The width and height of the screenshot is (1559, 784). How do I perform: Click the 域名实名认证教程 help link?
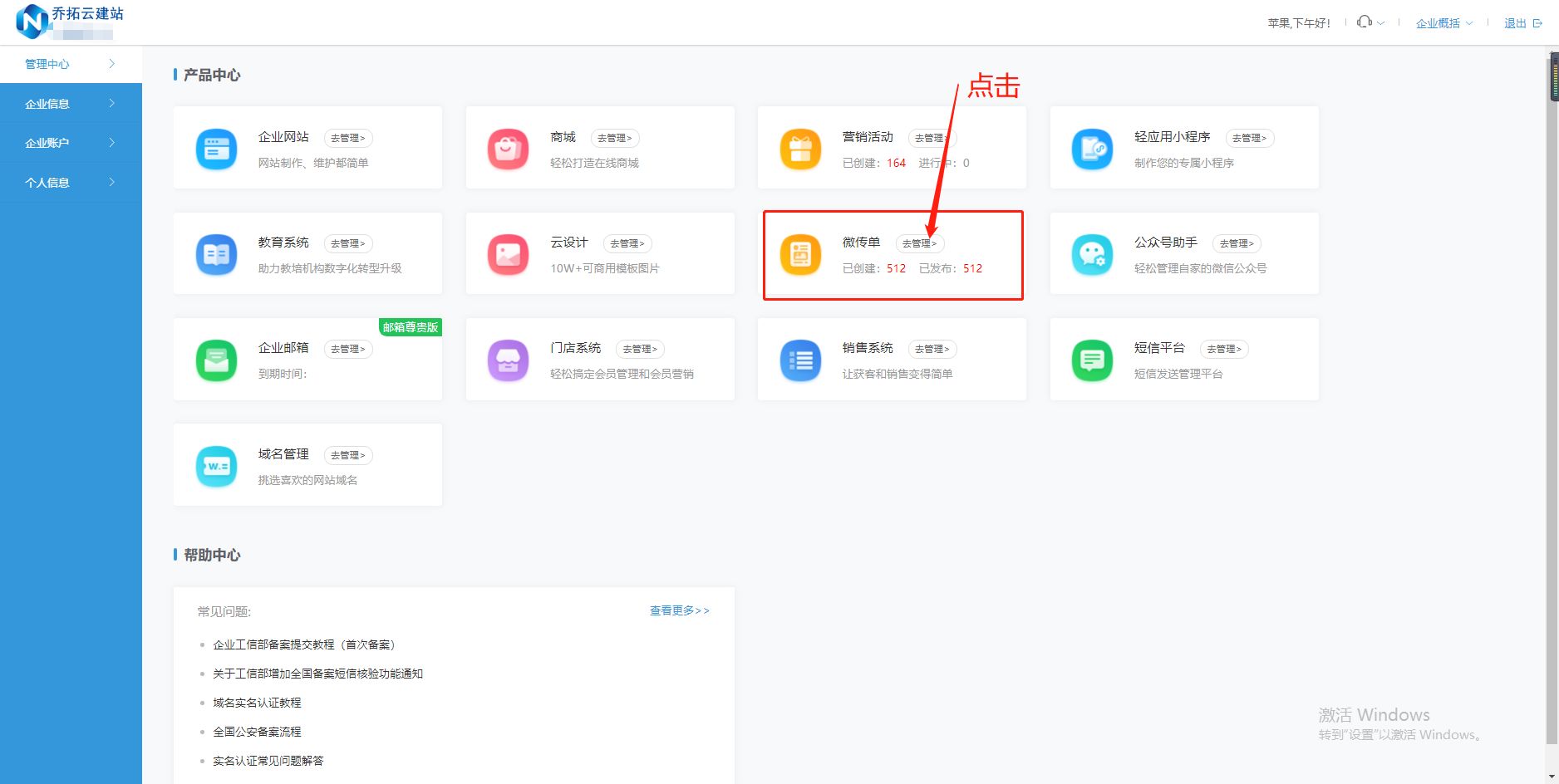[x=256, y=702]
